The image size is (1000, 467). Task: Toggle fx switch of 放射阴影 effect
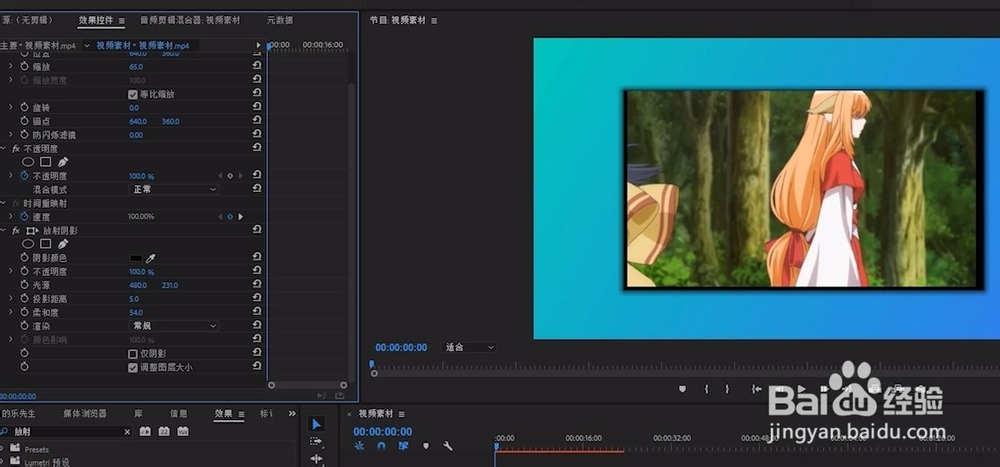click(x=16, y=230)
